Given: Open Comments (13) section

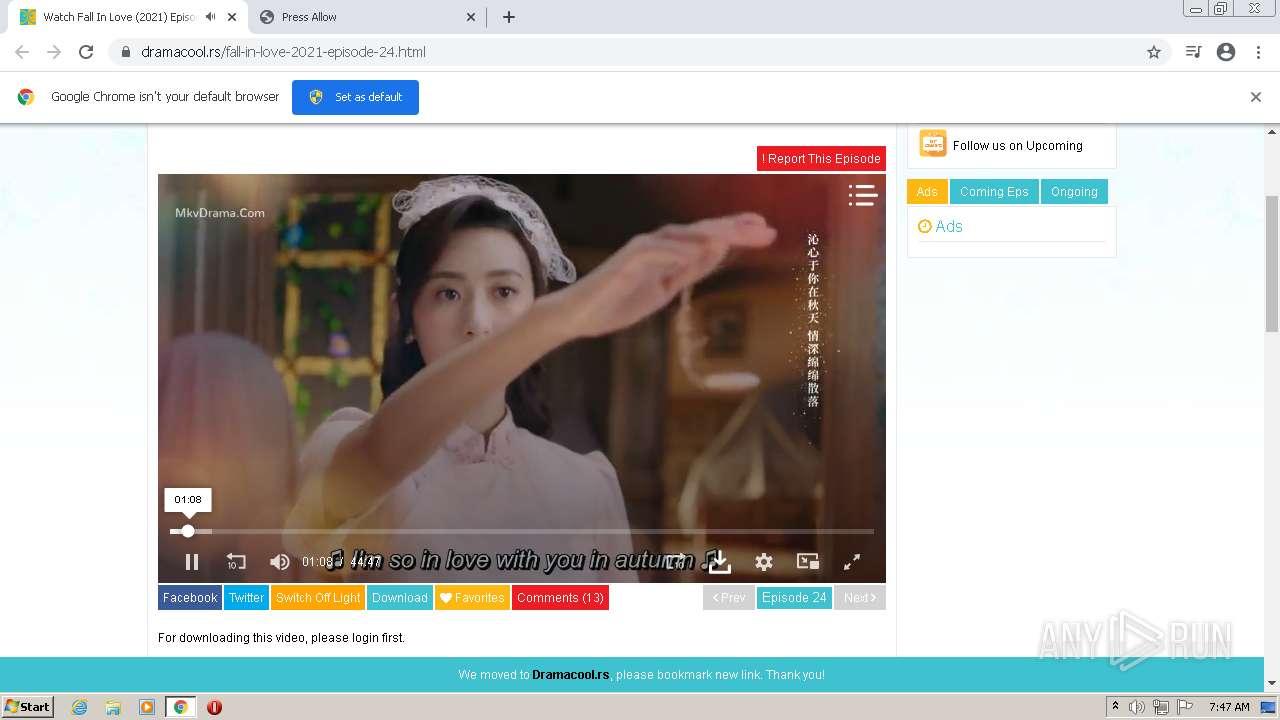Looking at the screenshot, I should tap(560, 598).
